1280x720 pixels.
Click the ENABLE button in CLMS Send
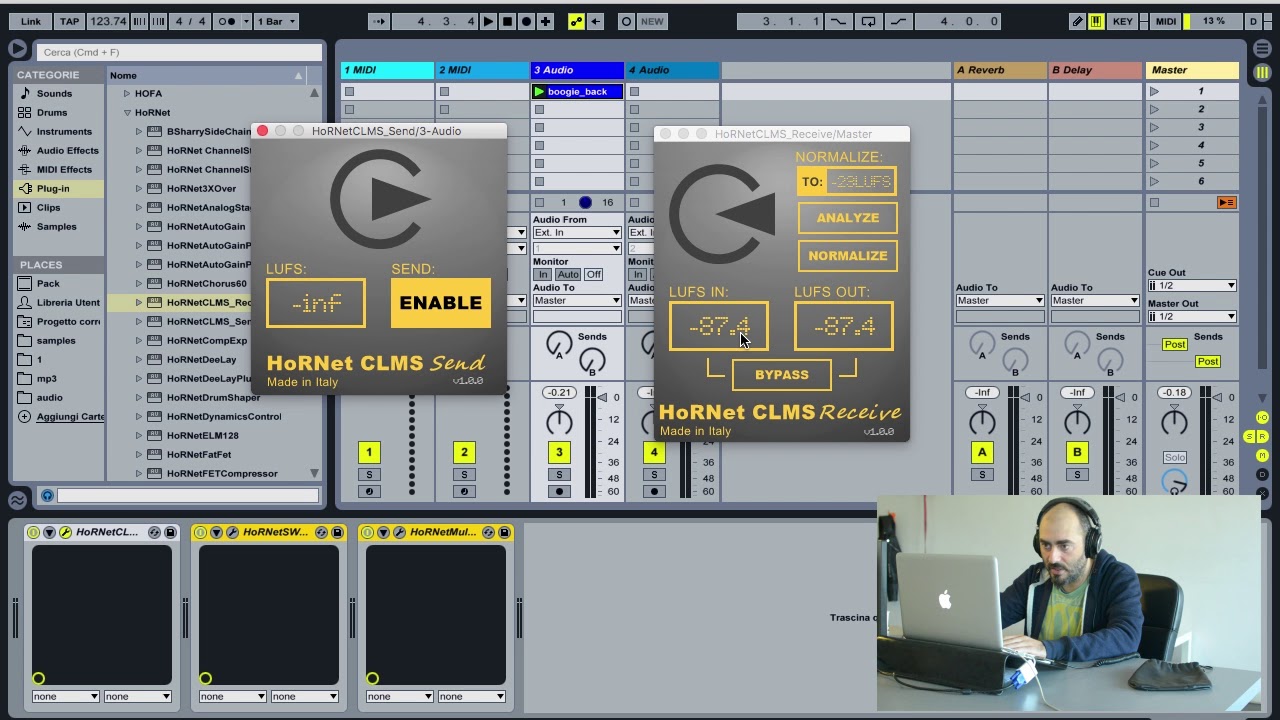[441, 303]
